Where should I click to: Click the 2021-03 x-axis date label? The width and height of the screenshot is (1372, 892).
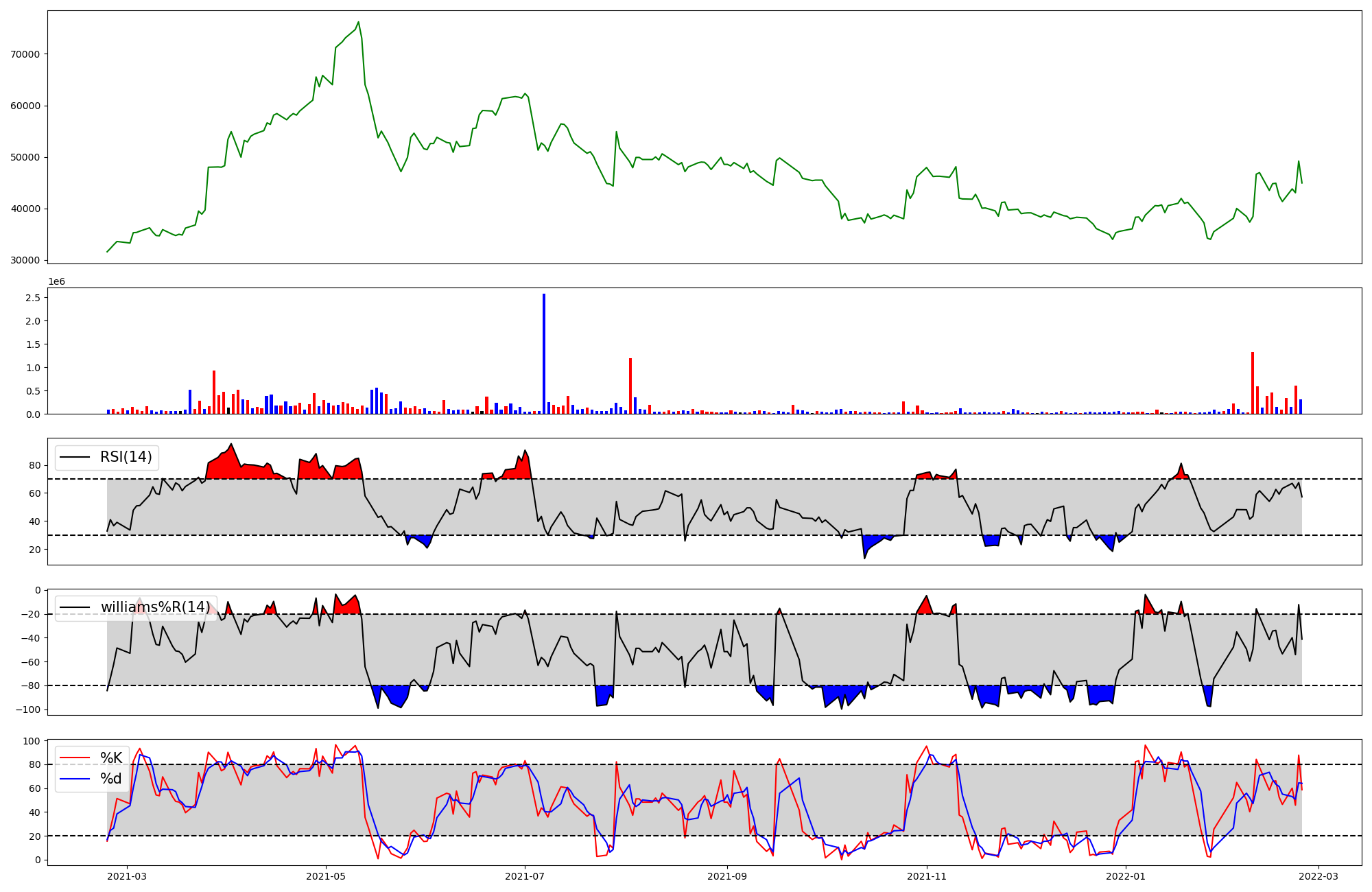coord(127,876)
